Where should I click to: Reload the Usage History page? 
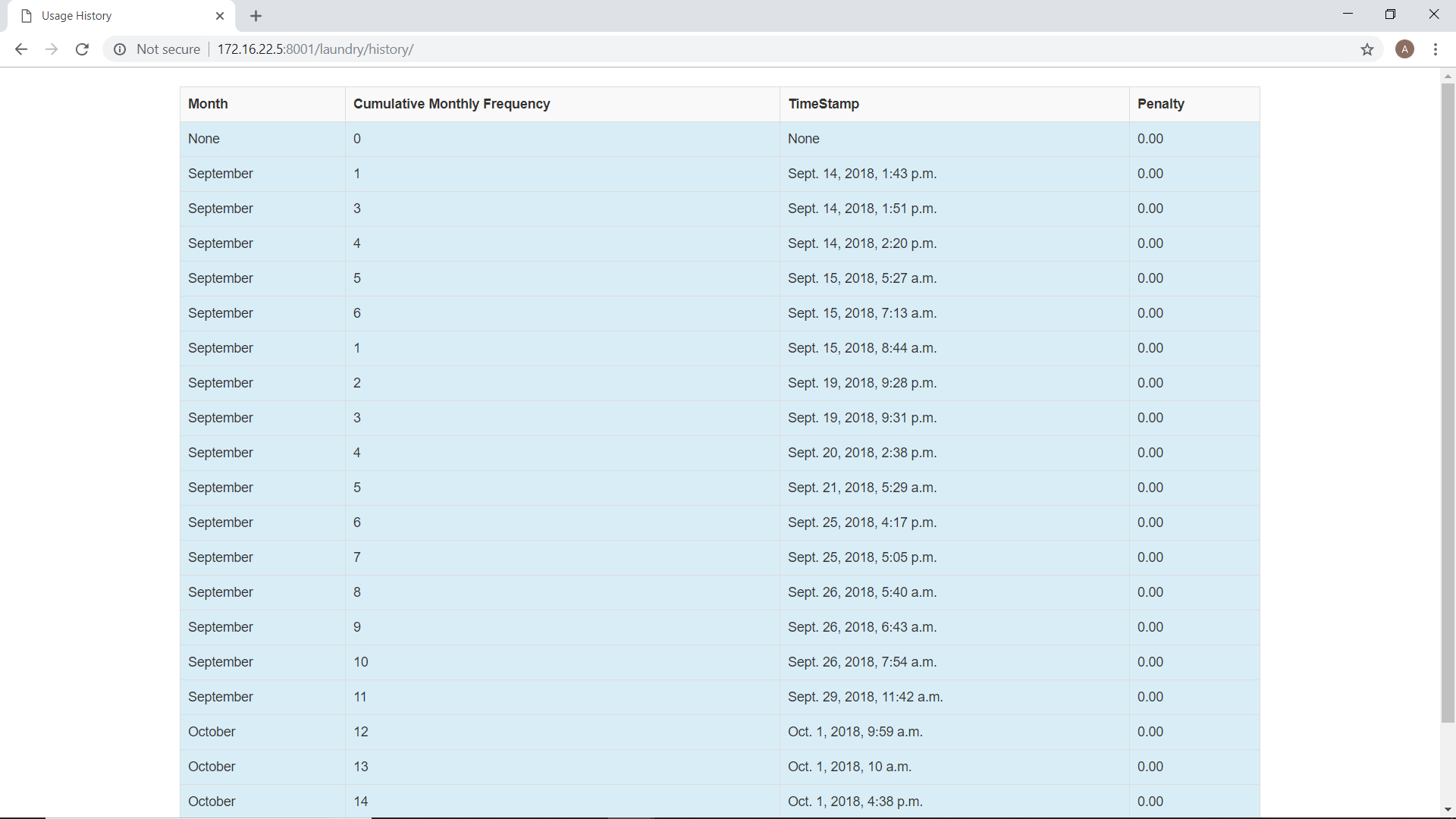click(82, 49)
